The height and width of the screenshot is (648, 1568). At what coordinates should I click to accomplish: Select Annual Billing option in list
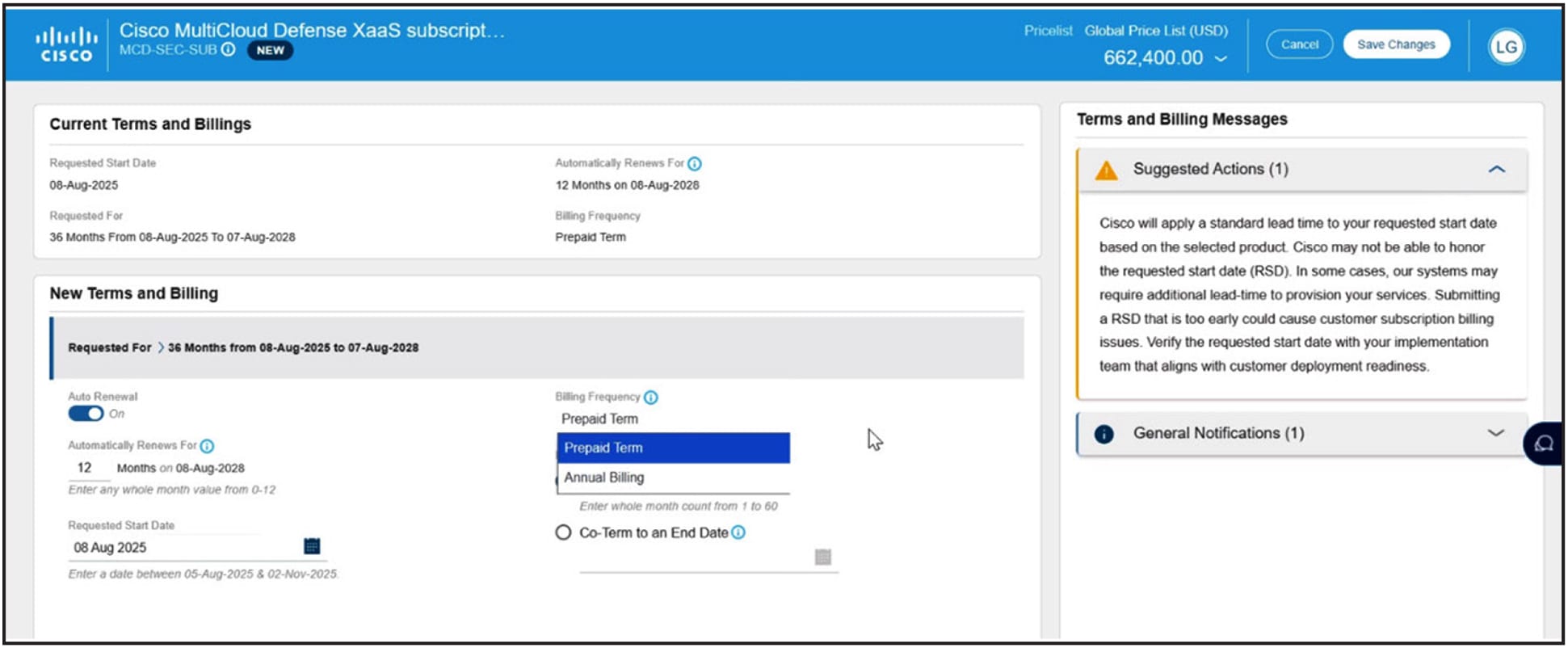[673, 478]
